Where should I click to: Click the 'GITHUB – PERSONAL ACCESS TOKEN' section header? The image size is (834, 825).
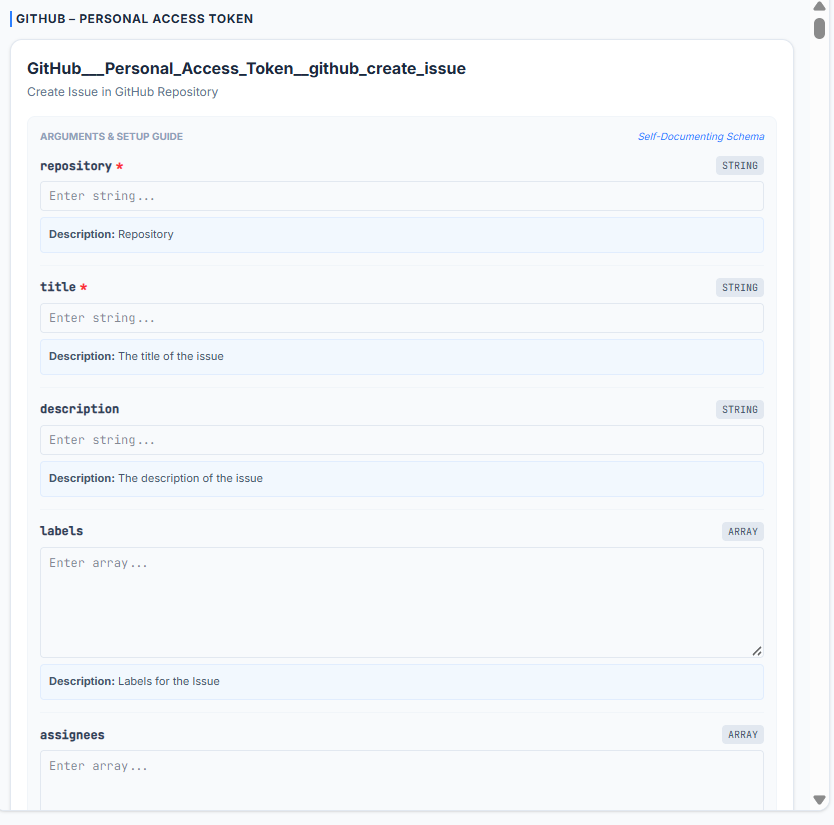coord(135,19)
